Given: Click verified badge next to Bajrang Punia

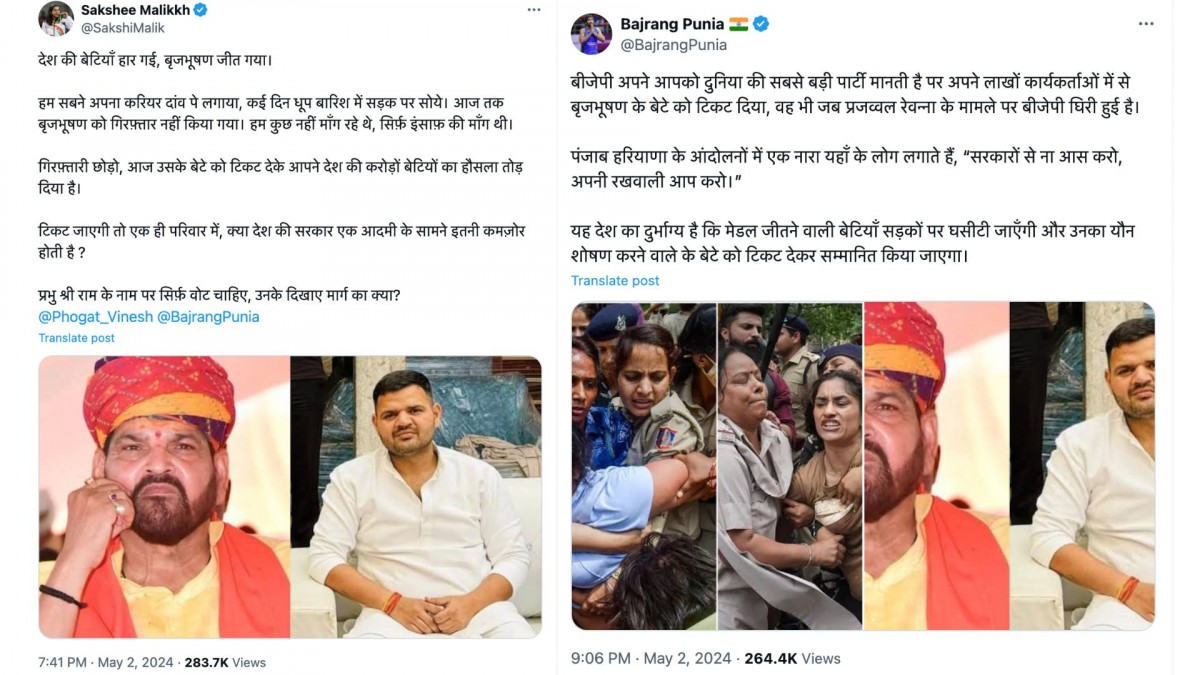Looking at the screenshot, I should 761,24.
